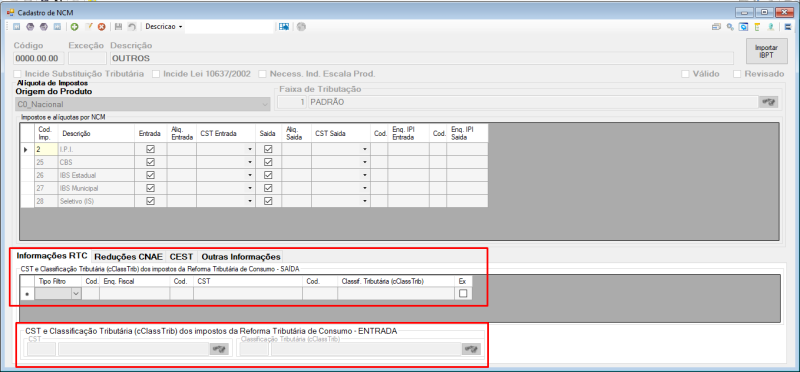The height and width of the screenshot is (372, 800).
Task: Open CST Entrada dropdown for Seletivo (IS)
Action: (250, 201)
